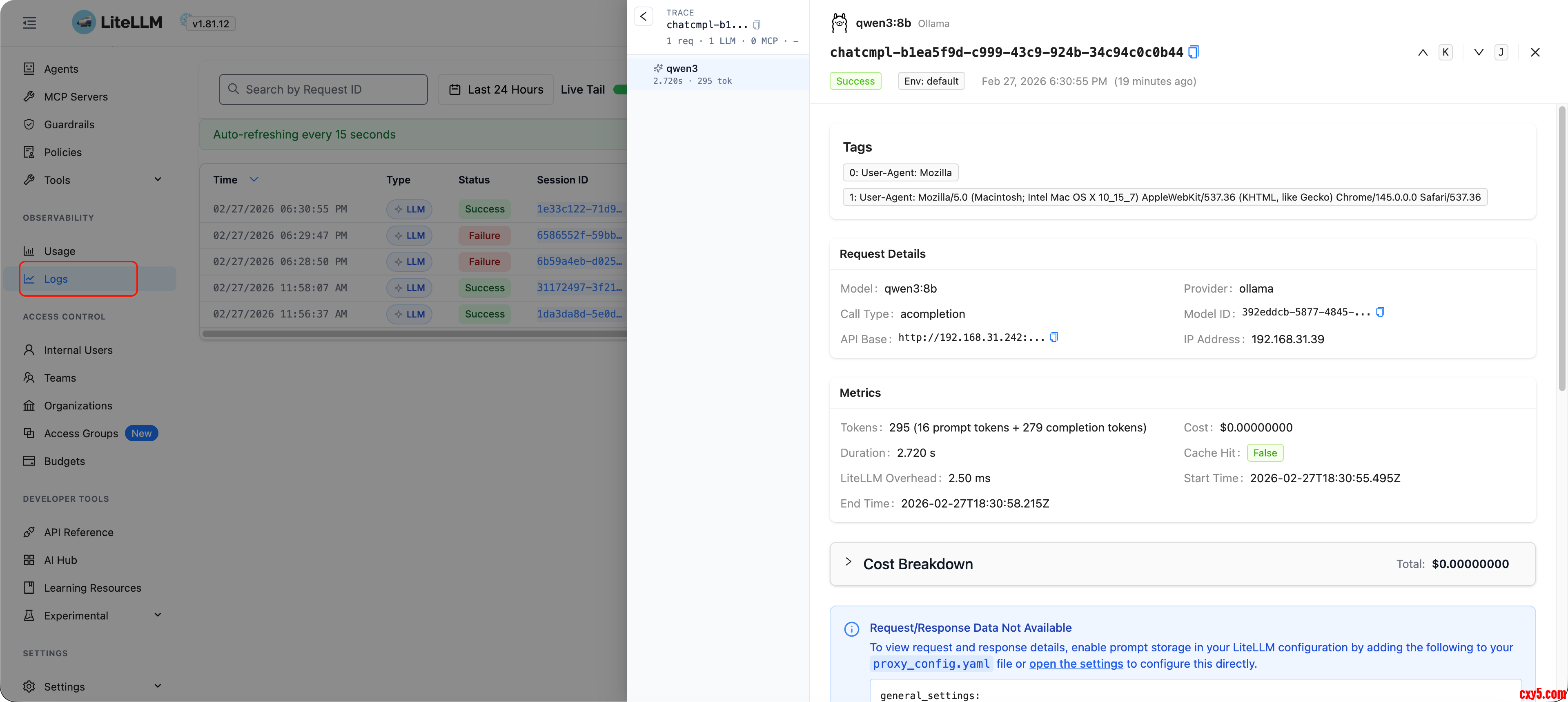This screenshot has height=702, width=1568.
Task: Click the Search by Request ID field
Action: tap(323, 89)
